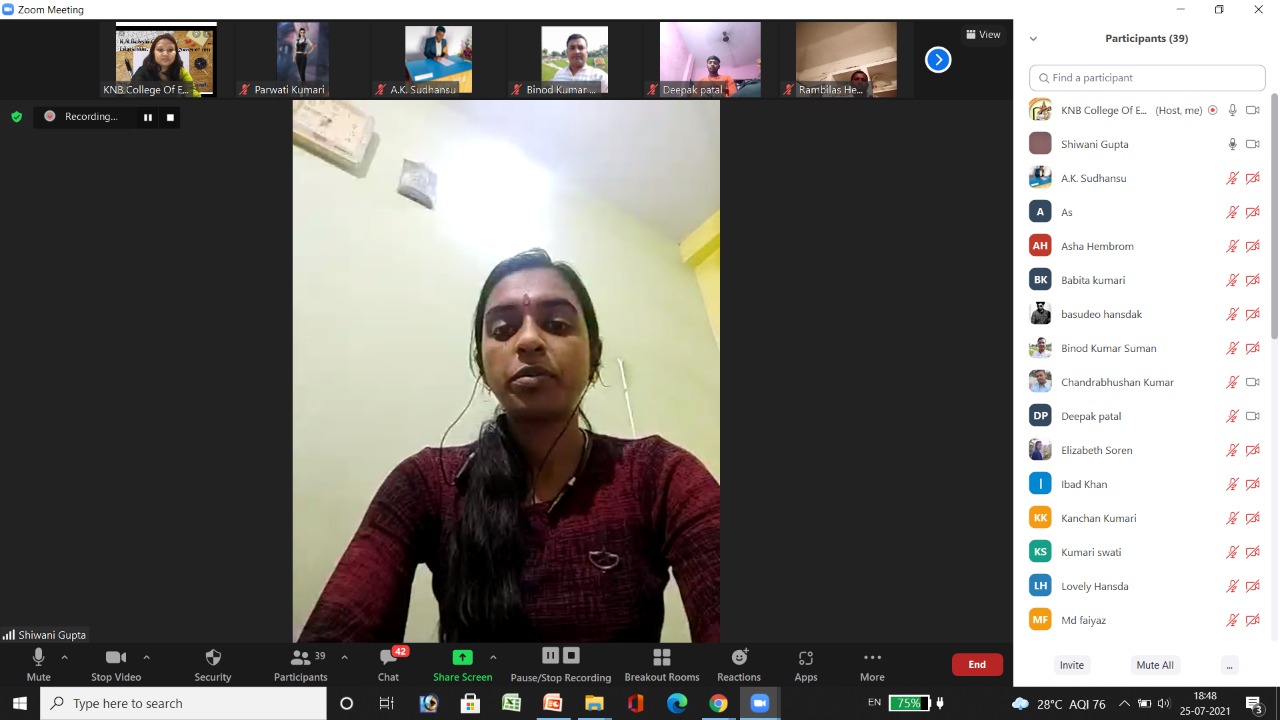
Task: Toggle host camera for KNB College Of E...
Action: click(1253, 110)
